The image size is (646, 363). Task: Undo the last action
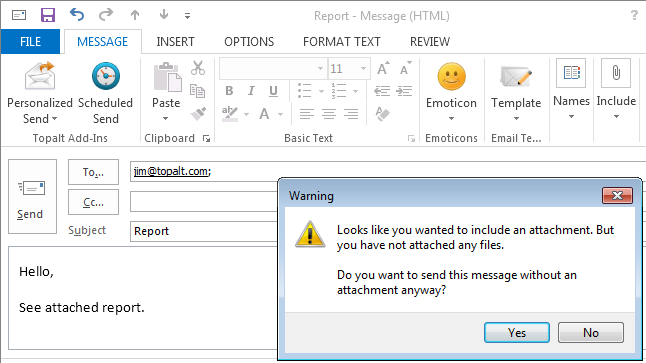coord(77,15)
